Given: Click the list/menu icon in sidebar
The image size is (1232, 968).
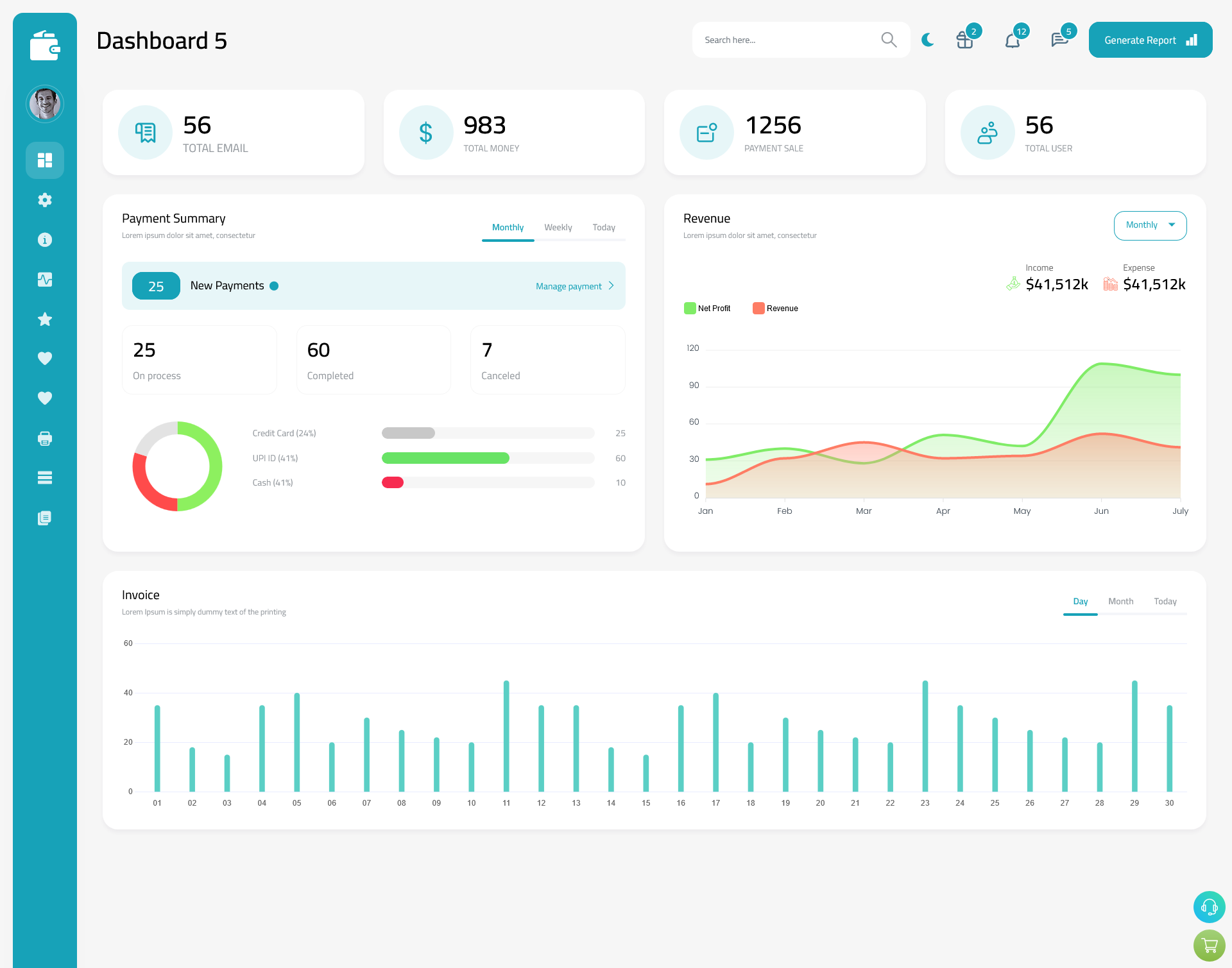Looking at the screenshot, I should click(44, 478).
